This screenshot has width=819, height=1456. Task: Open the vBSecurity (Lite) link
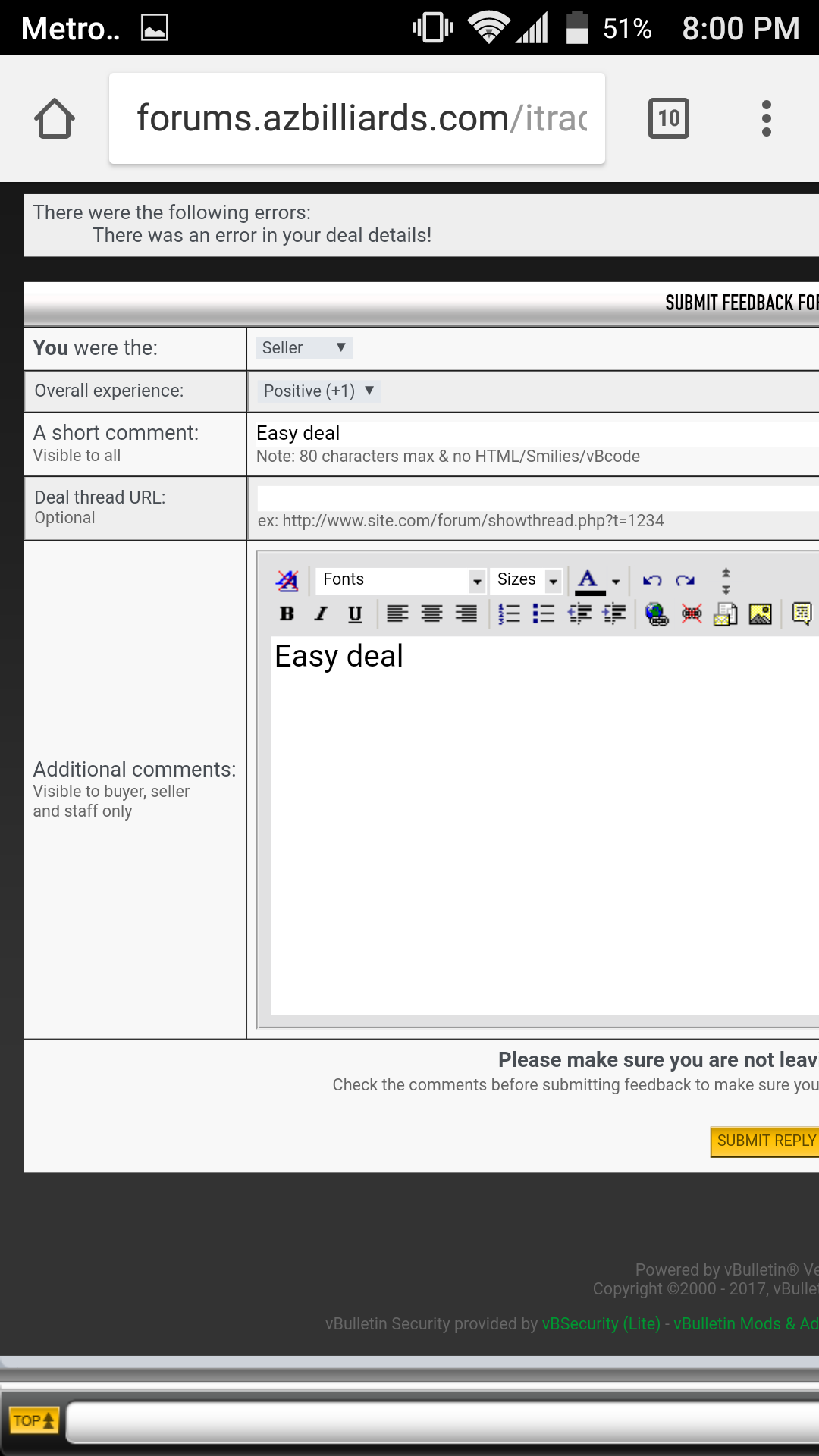[601, 1324]
